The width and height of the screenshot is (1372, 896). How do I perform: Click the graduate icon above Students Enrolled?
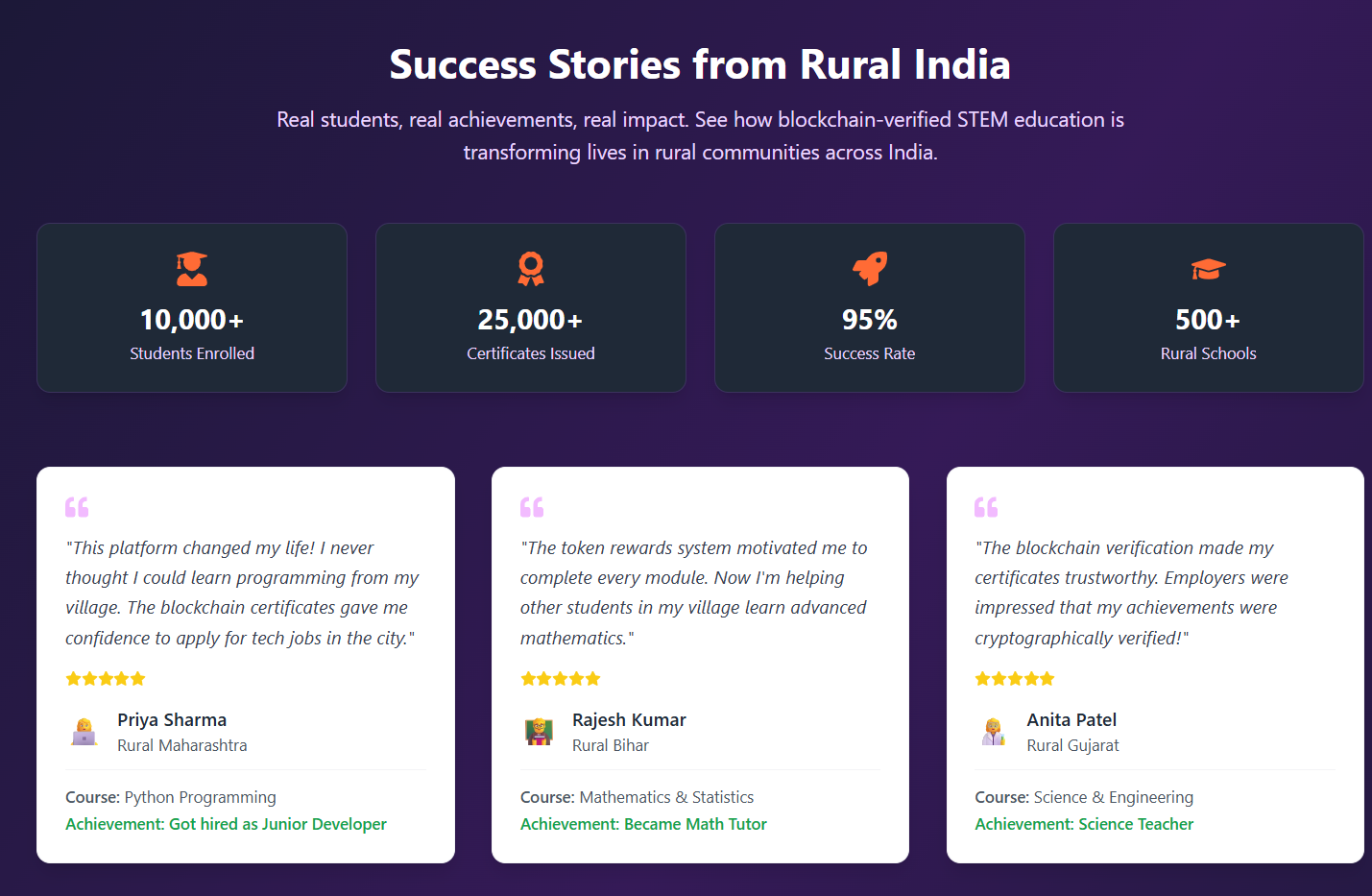click(192, 269)
